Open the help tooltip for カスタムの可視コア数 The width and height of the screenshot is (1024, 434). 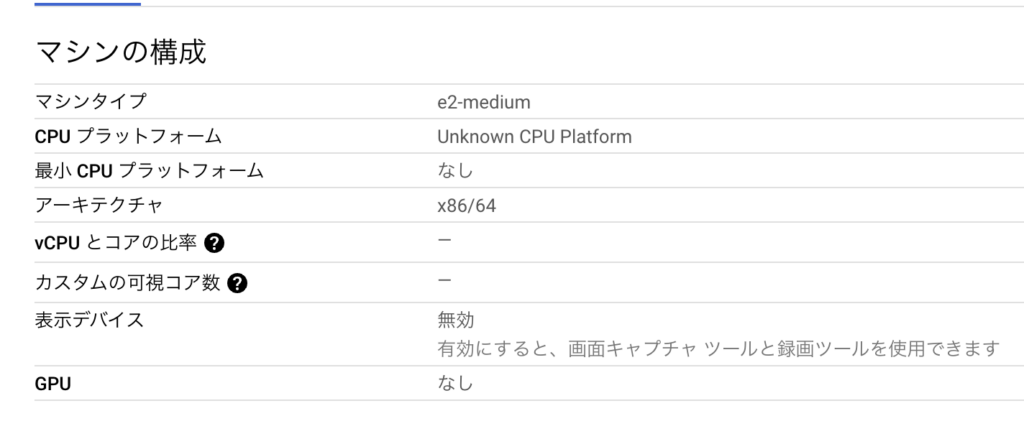pyautogui.click(x=238, y=283)
